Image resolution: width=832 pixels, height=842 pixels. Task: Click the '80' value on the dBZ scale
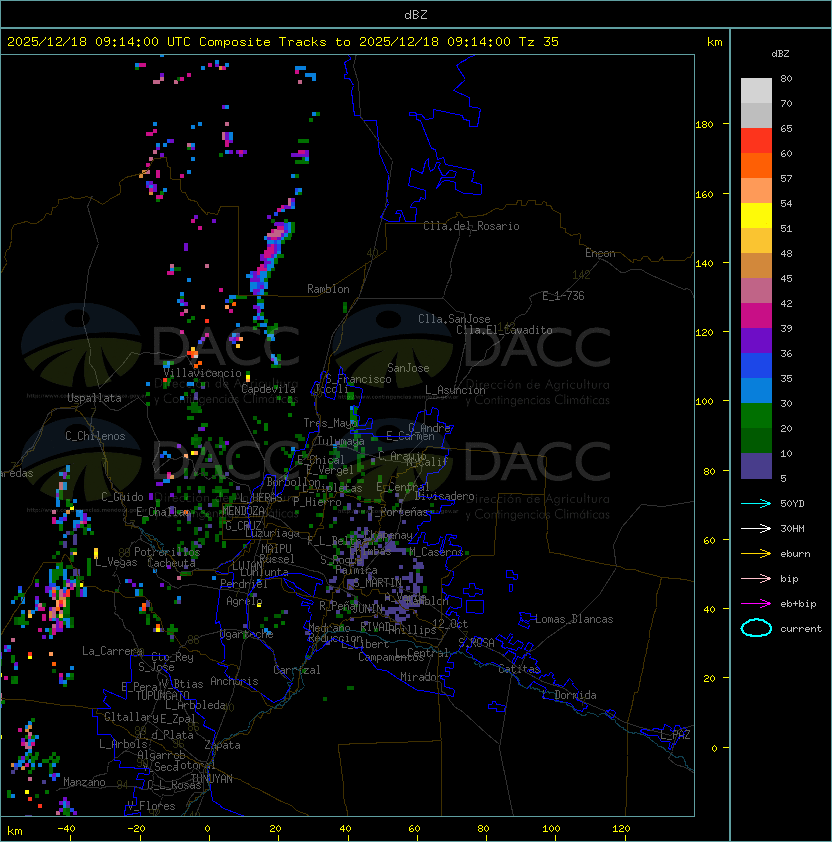coord(786,78)
